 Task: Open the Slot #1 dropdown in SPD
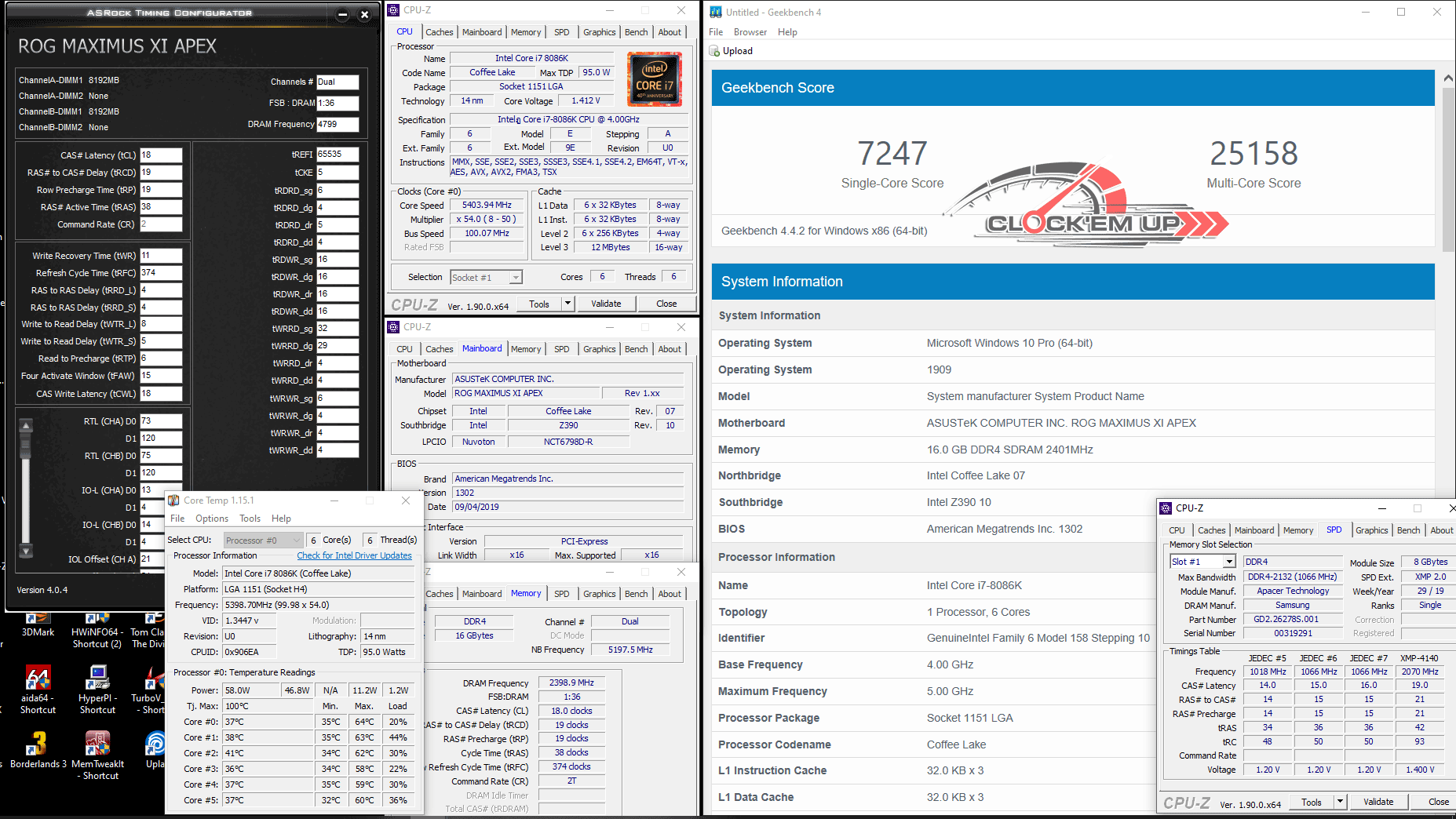click(1229, 562)
